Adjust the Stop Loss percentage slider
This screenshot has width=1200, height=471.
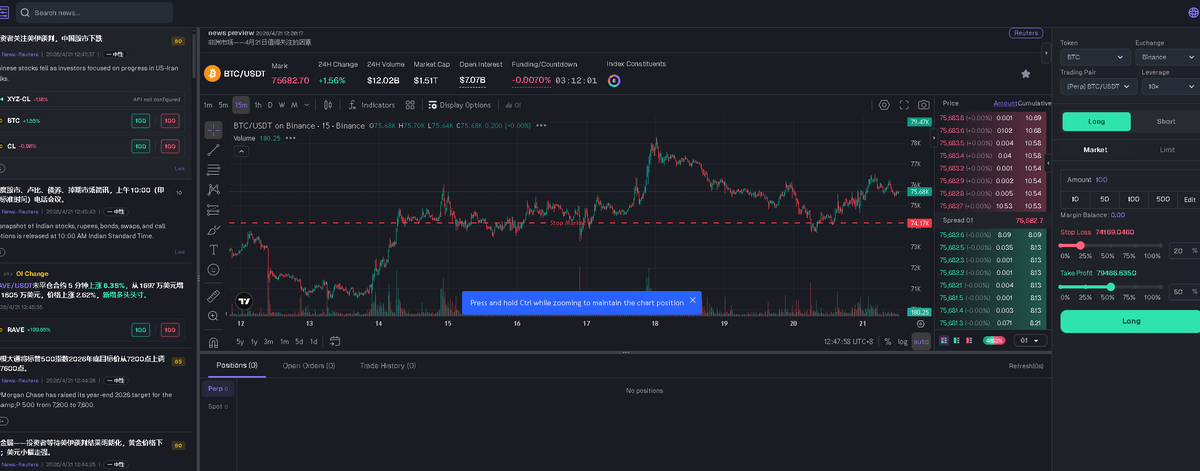[1110, 245]
